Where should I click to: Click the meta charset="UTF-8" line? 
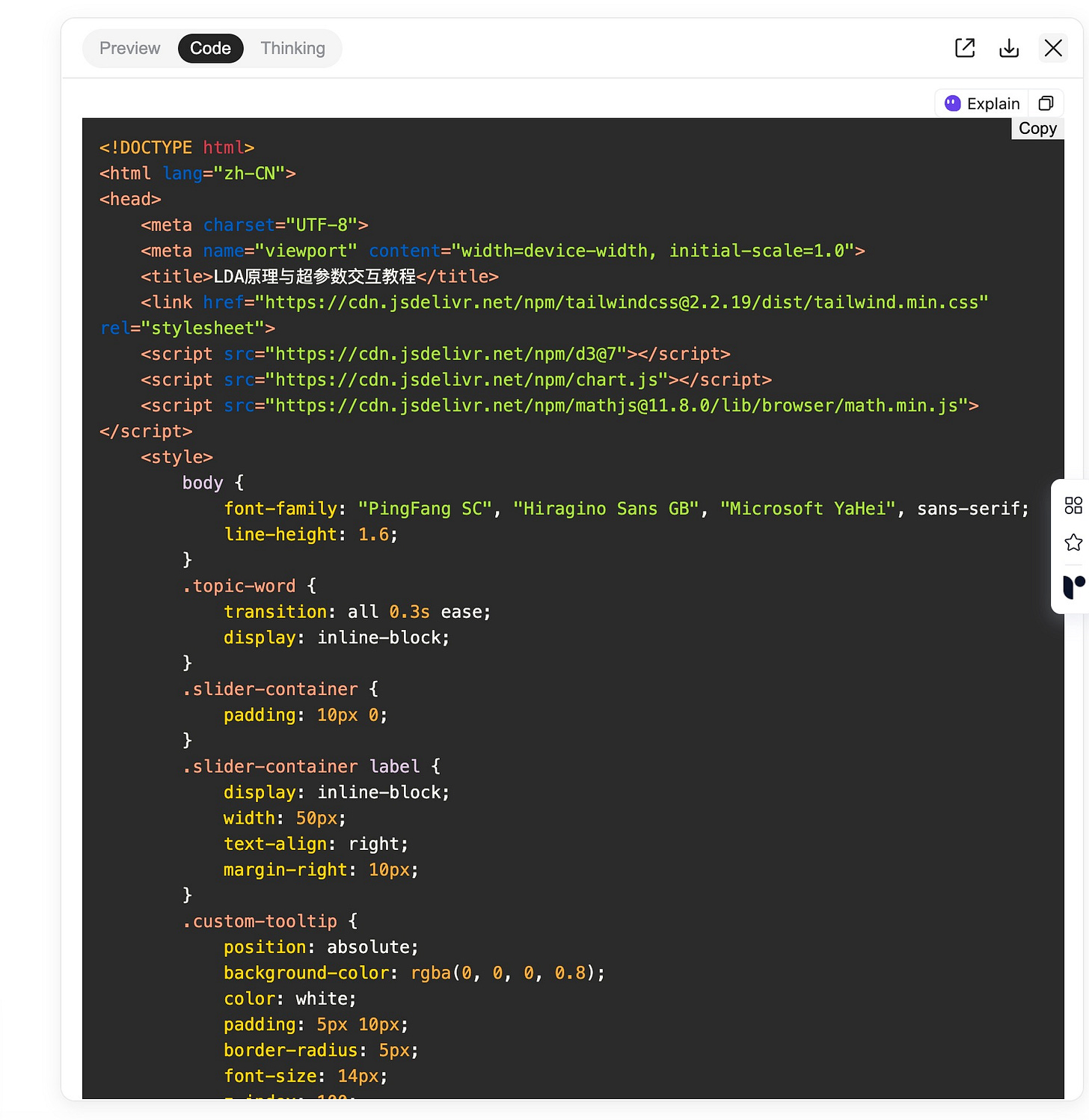point(254,225)
